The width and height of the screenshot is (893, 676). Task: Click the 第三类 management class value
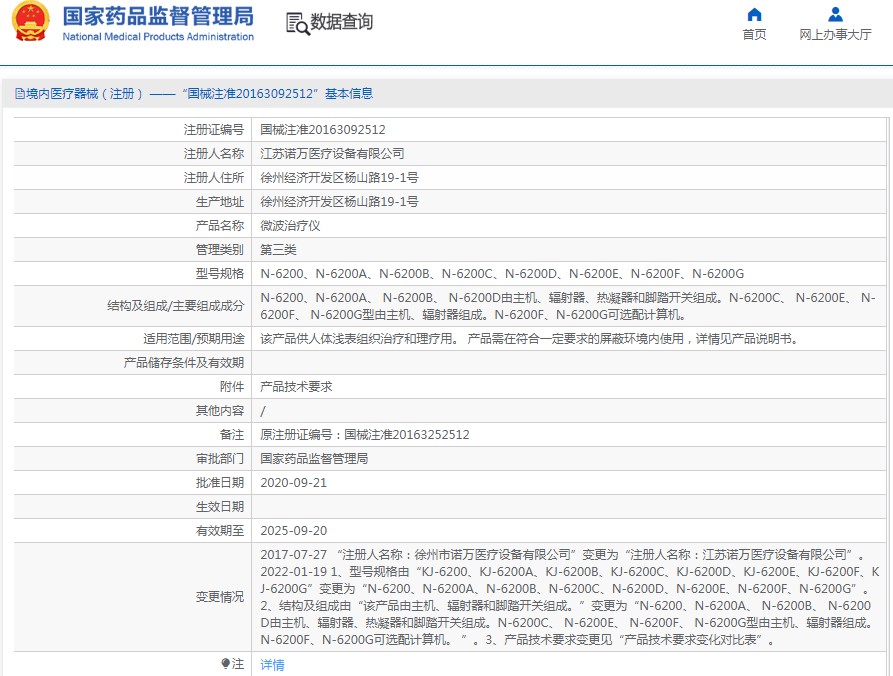(278, 249)
